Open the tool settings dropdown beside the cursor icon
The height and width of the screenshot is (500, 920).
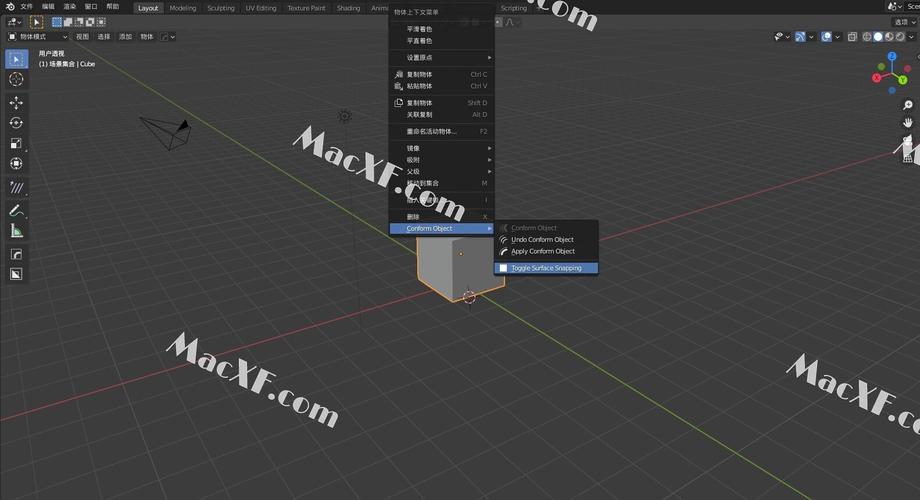14,22
